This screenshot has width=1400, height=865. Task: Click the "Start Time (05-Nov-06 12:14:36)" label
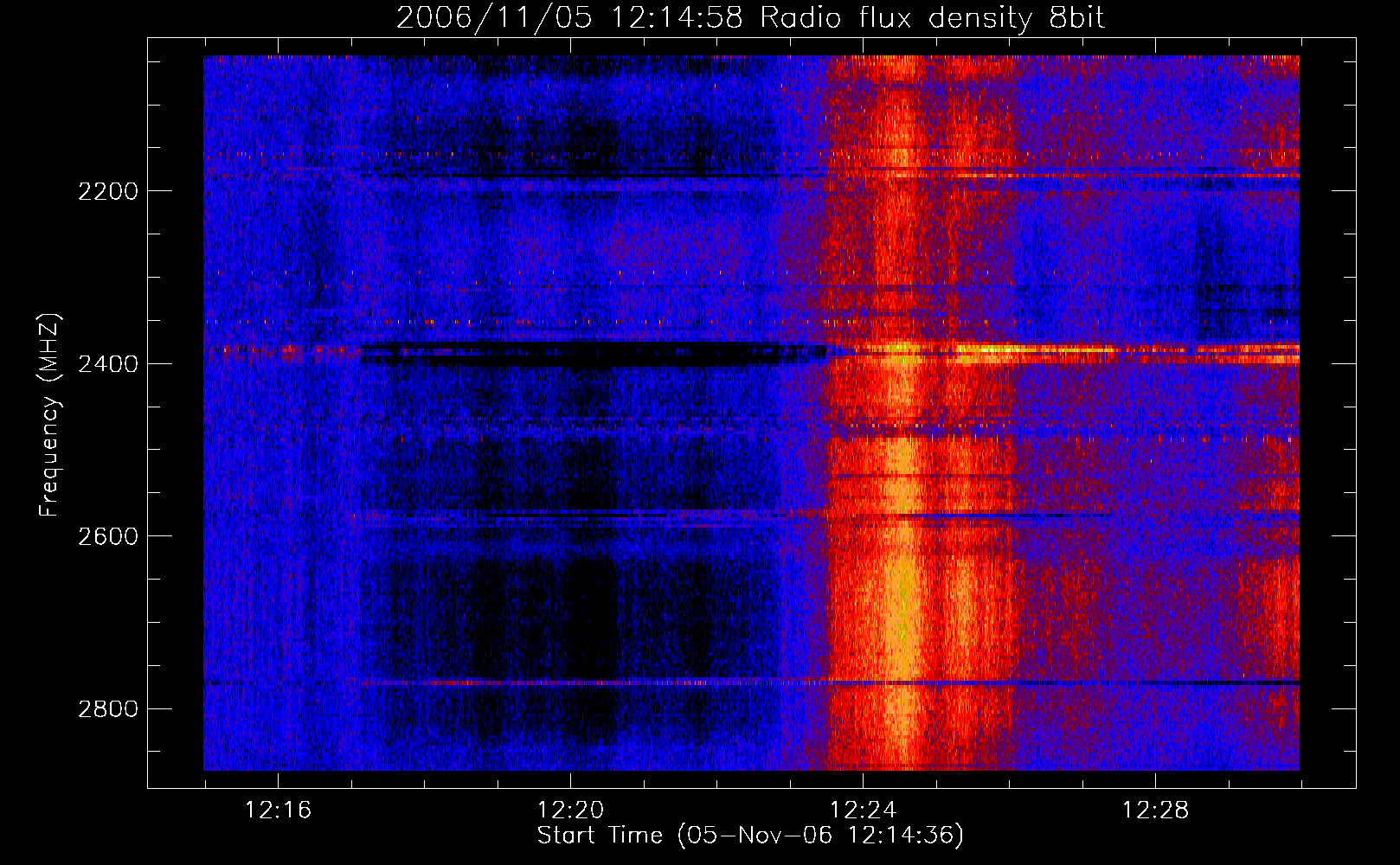750,836
